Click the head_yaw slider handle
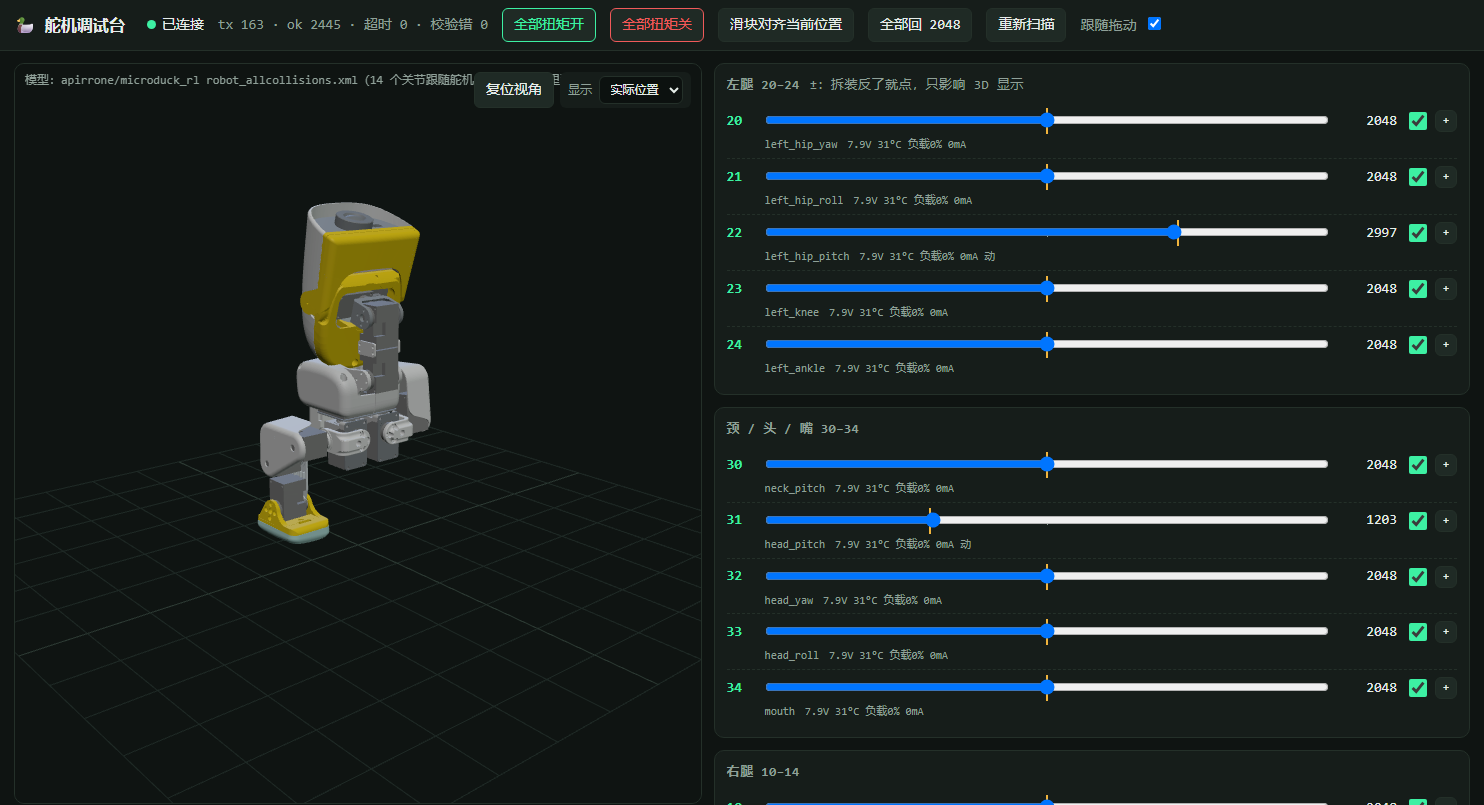1484x805 pixels. [x=1047, y=576]
